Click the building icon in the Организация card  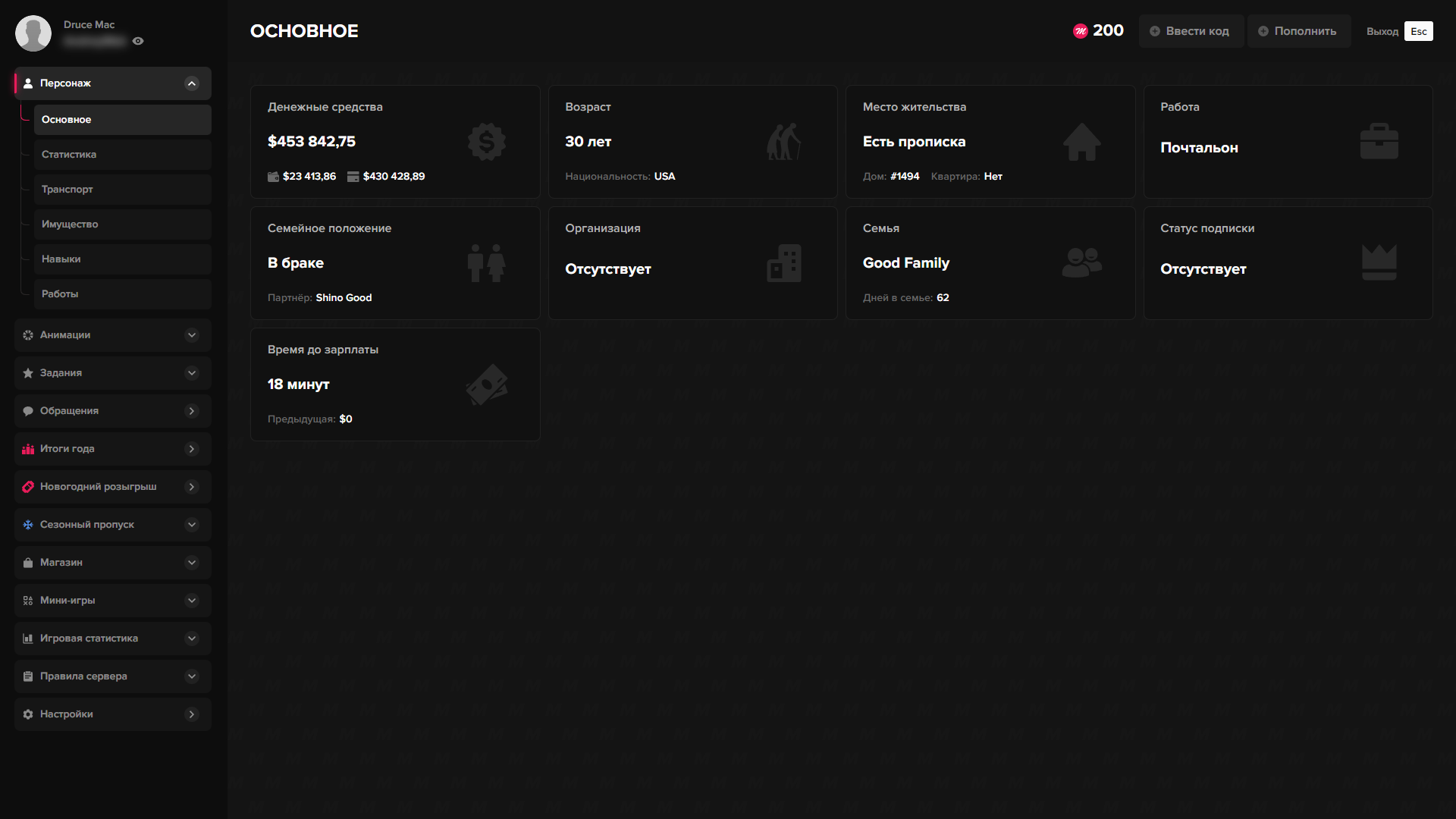click(x=783, y=263)
